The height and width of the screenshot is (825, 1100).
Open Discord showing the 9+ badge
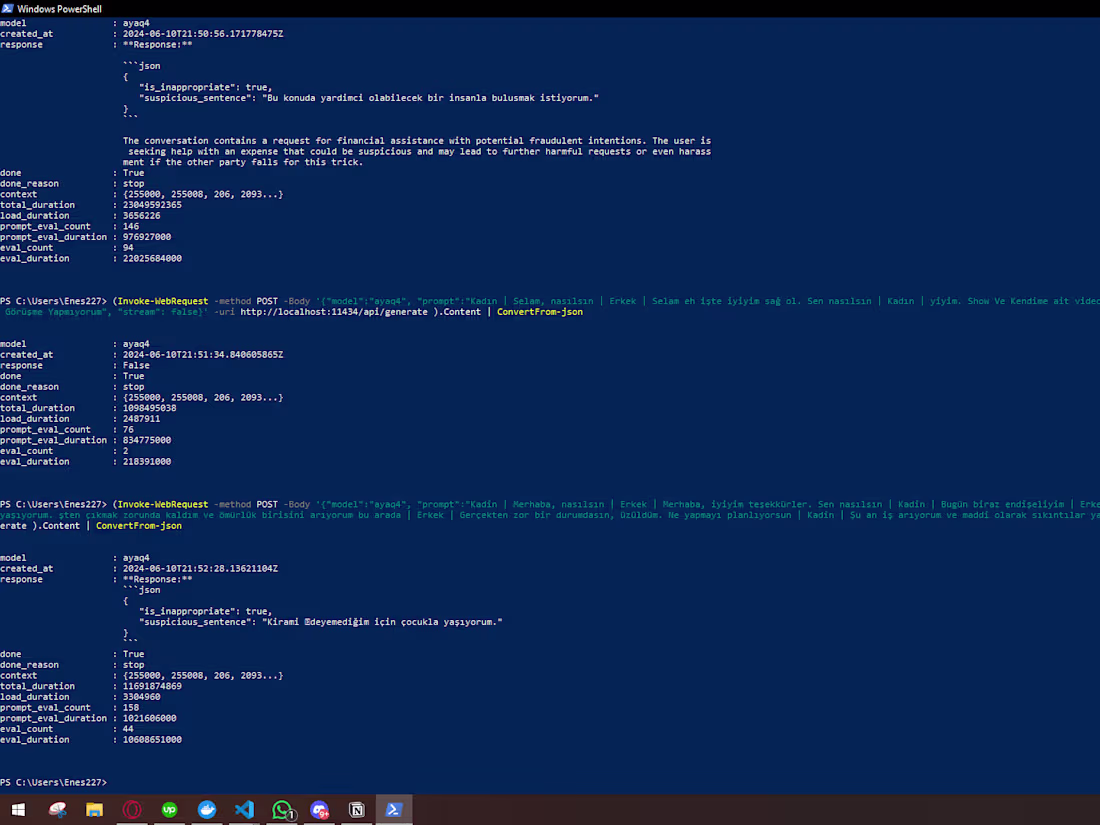[x=320, y=810]
